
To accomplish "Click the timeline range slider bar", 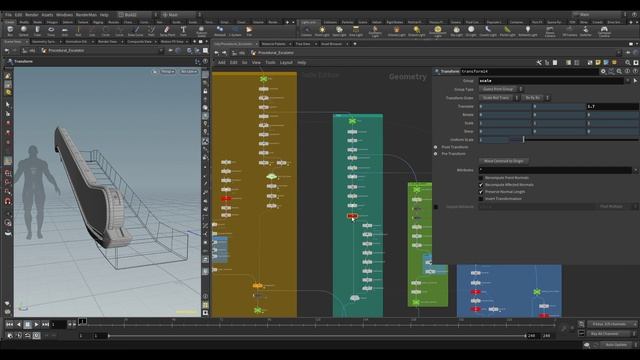I will 317,336.
